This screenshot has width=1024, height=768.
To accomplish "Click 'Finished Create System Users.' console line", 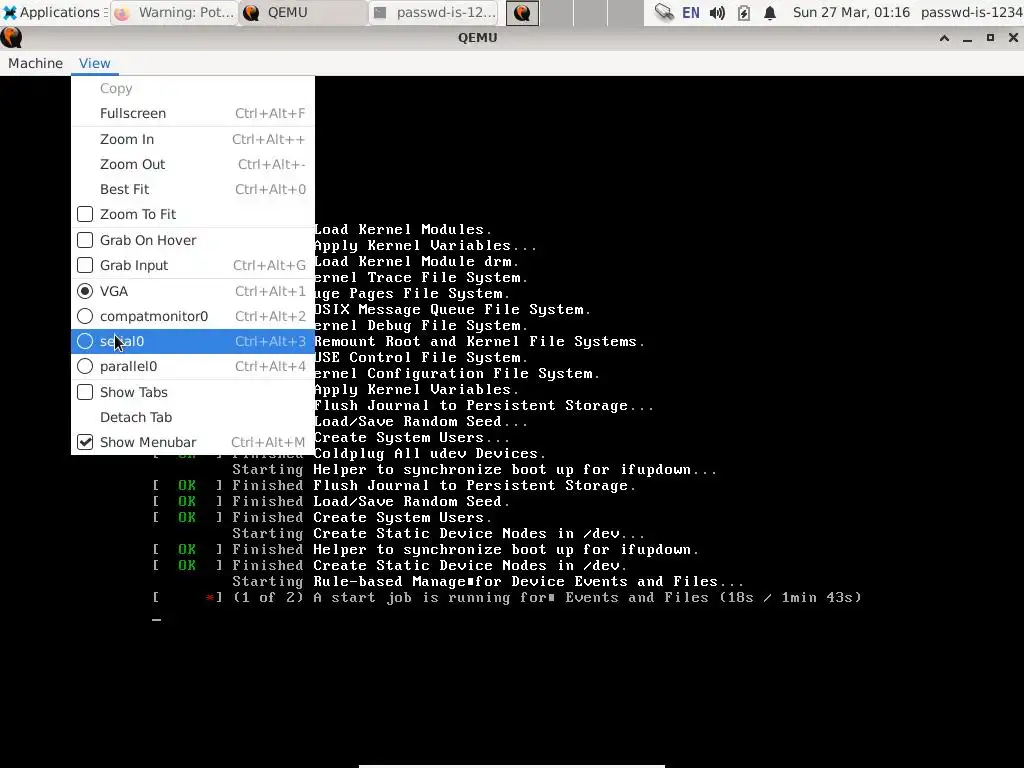I will coord(323,518).
